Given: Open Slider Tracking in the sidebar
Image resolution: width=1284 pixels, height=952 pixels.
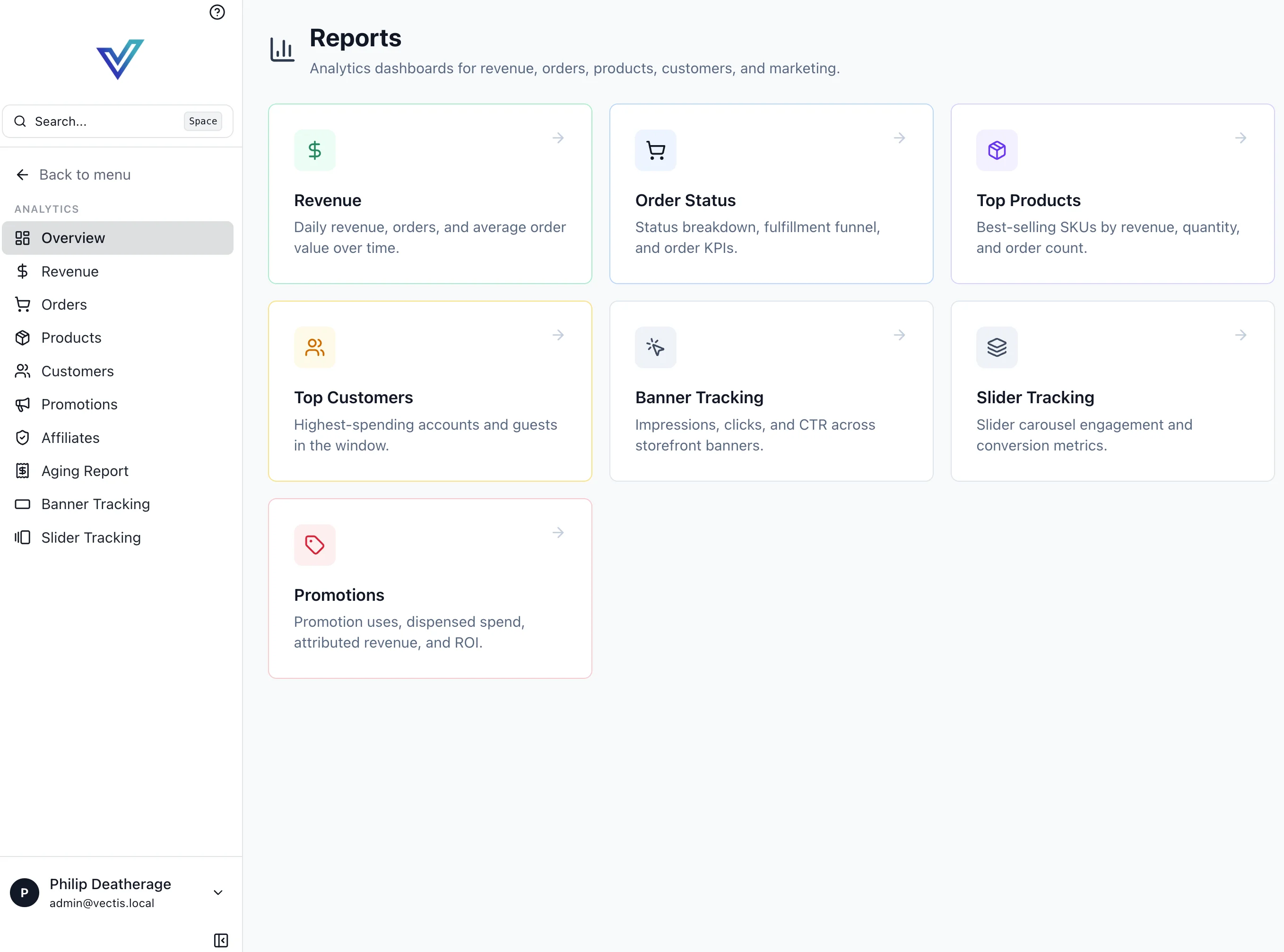Looking at the screenshot, I should pos(118,537).
